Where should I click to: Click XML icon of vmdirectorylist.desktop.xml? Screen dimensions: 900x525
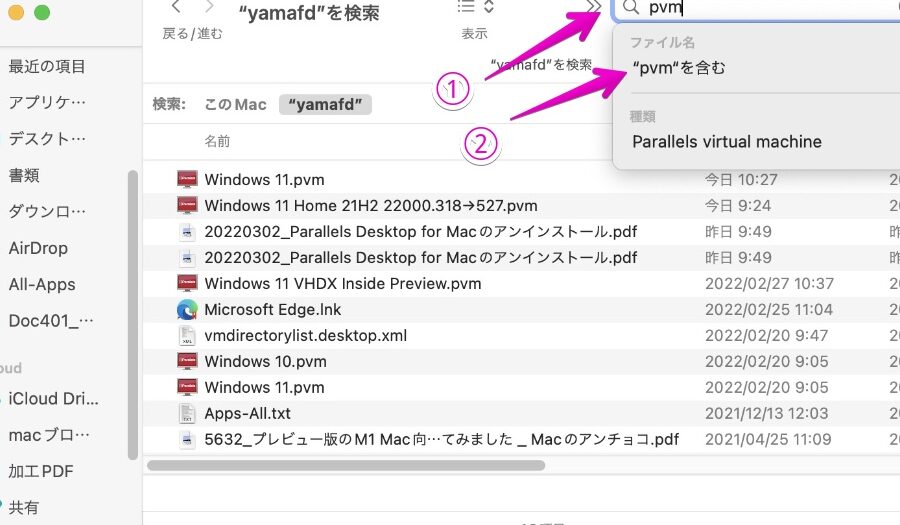[x=187, y=336]
